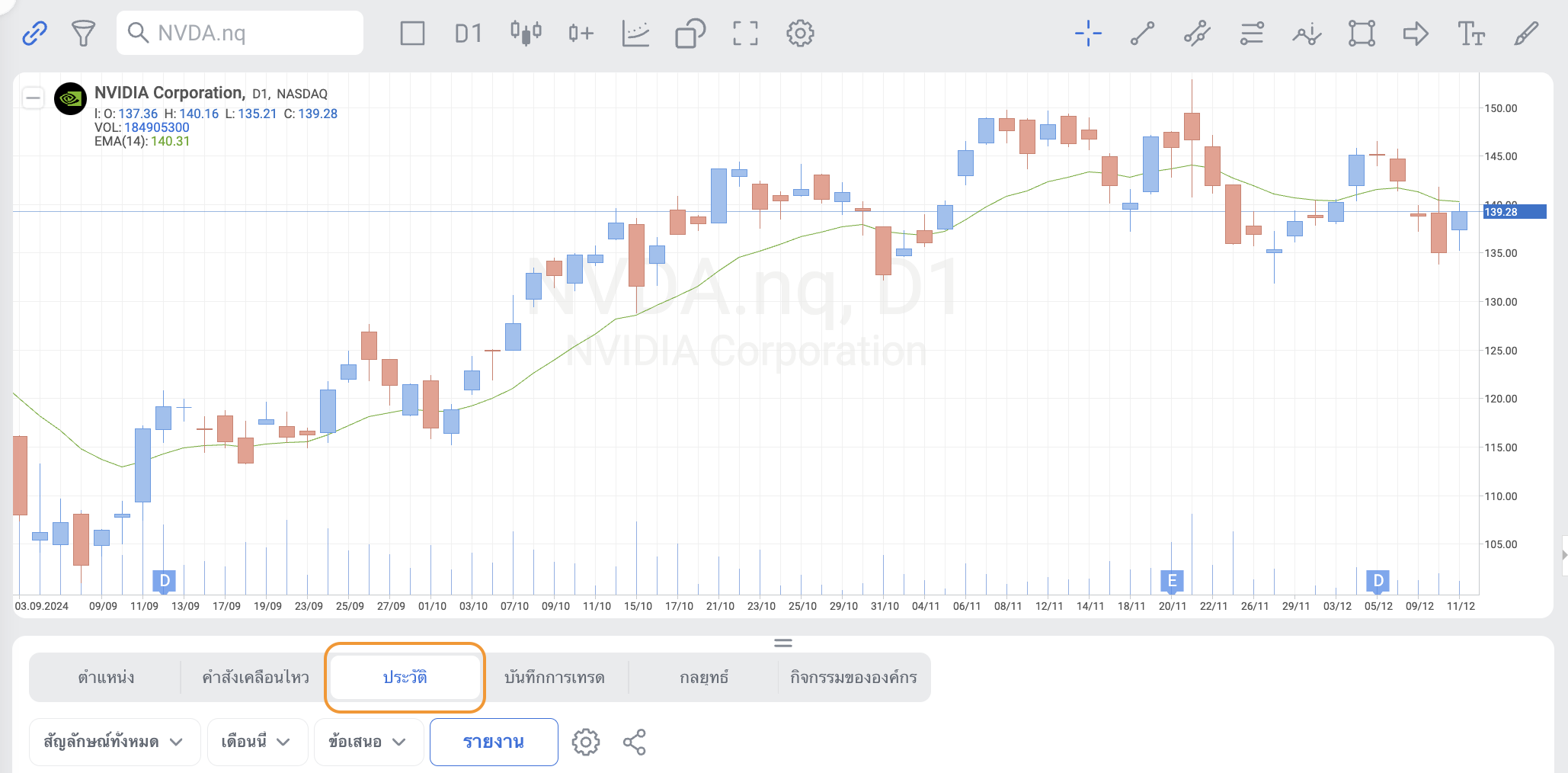Open the เดือนนี้ period dropdown
Viewport: 1568px width, 773px height.
[x=257, y=742]
